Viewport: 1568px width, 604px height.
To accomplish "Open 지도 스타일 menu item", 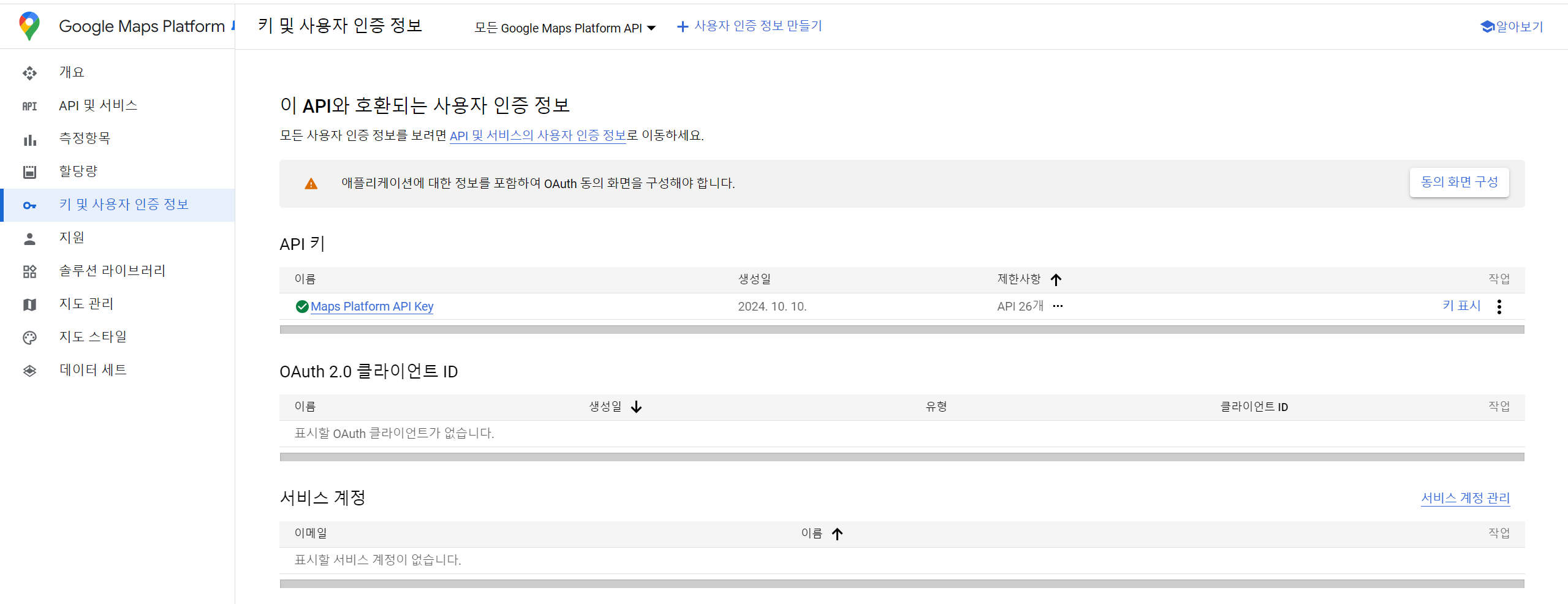I will [x=93, y=337].
